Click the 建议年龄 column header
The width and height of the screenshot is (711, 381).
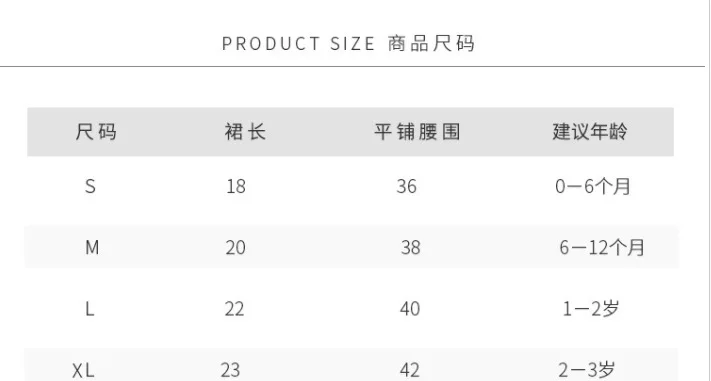click(590, 132)
